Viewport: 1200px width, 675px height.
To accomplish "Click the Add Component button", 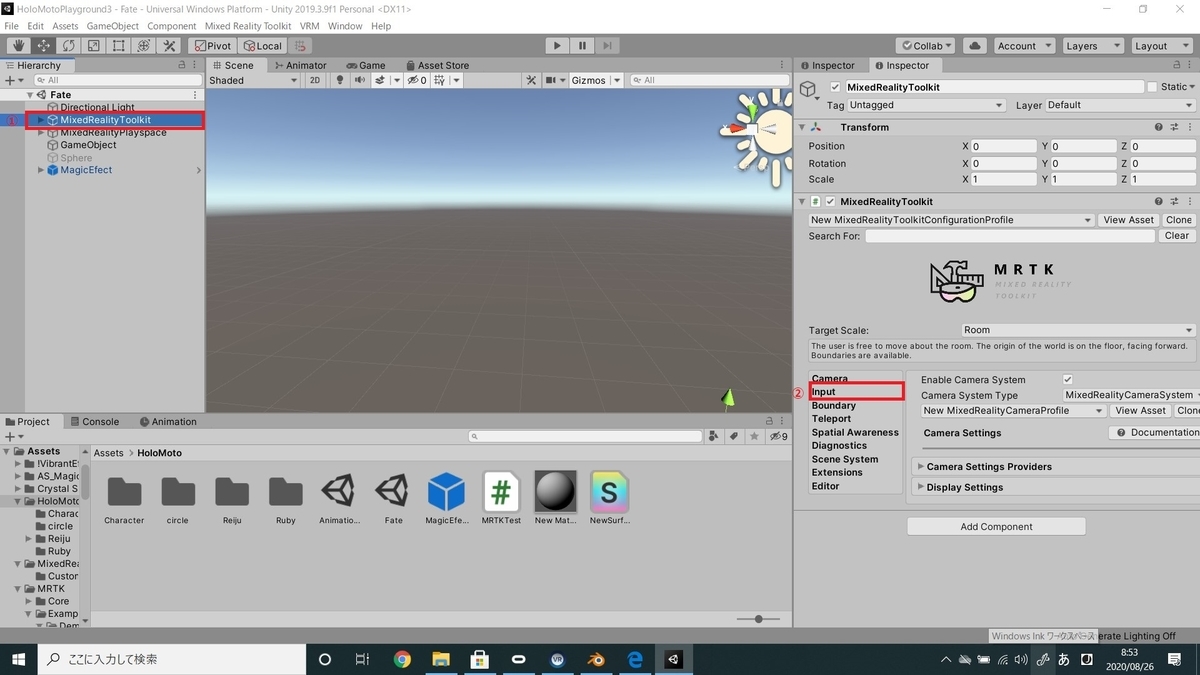I will [996, 526].
